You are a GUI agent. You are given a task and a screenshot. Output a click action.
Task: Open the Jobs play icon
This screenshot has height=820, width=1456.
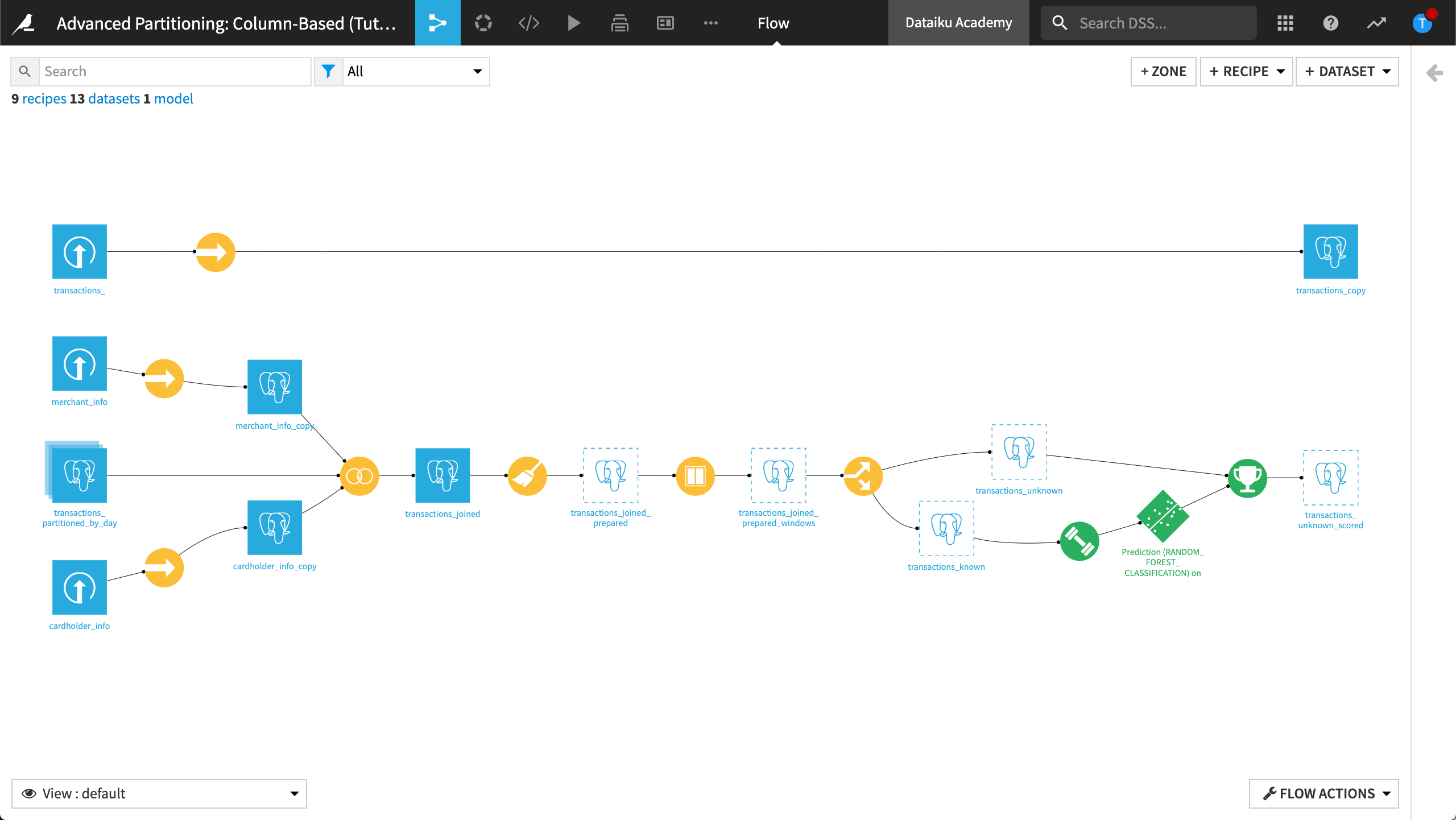(574, 23)
